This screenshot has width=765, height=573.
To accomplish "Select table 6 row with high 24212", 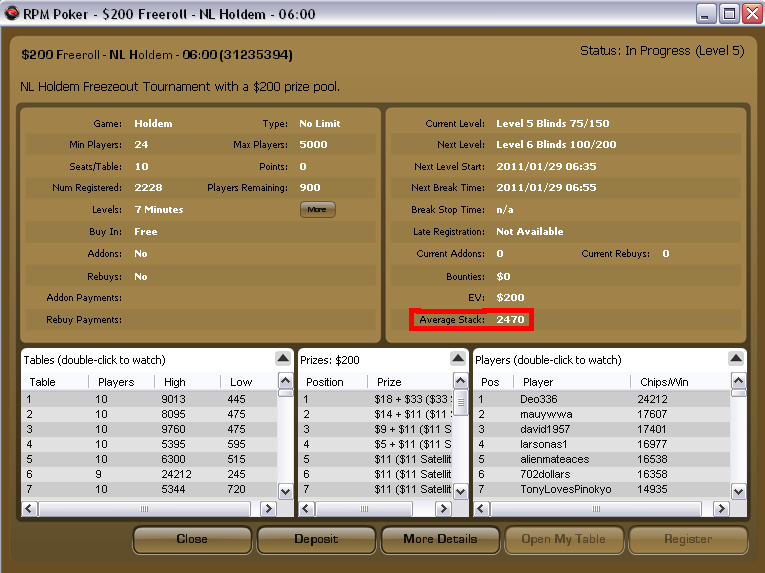I will [x=149, y=474].
